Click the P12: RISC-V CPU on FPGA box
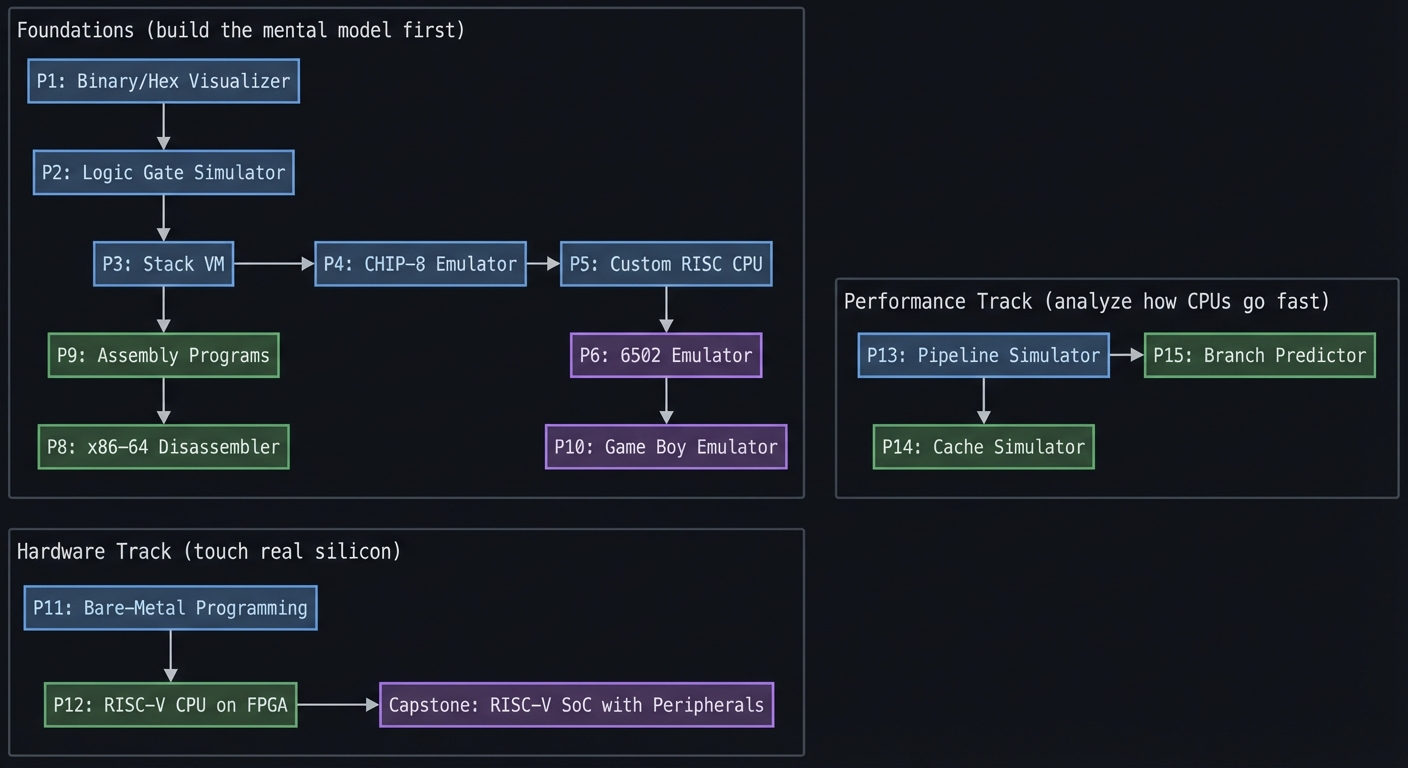 tap(170, 704)
